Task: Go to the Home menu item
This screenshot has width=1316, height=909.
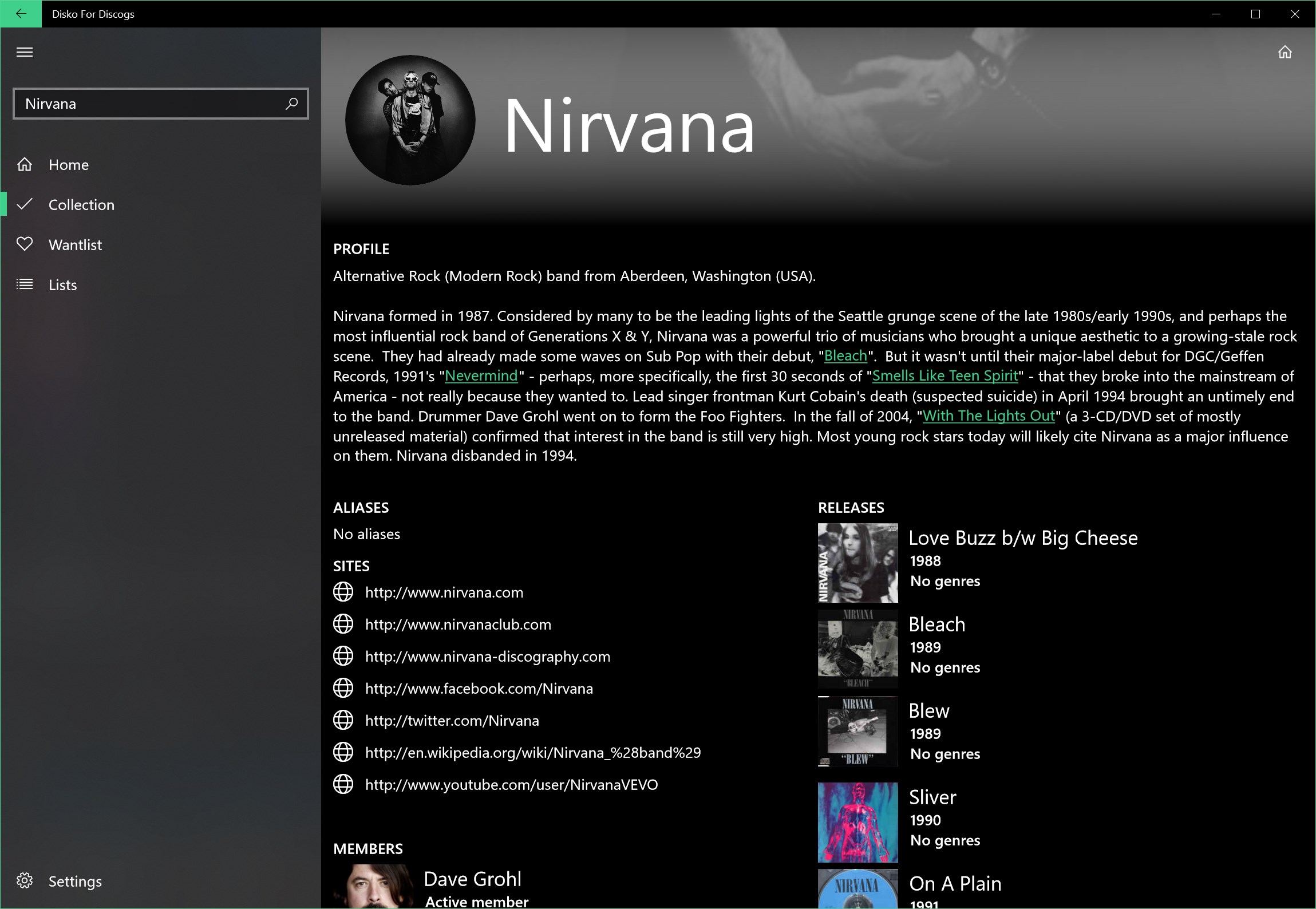Action: [69, 165]
